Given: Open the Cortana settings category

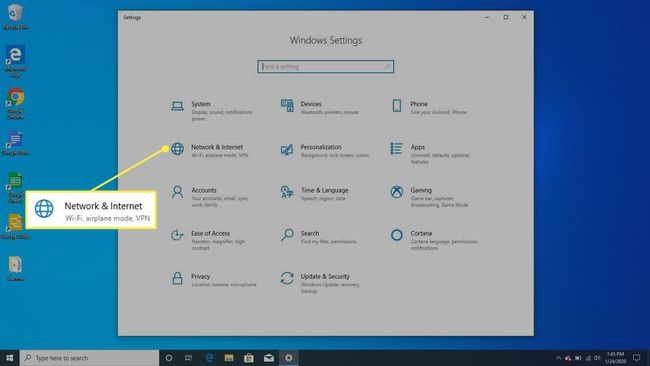Looking at the screenshot, I should coord(434,240).
